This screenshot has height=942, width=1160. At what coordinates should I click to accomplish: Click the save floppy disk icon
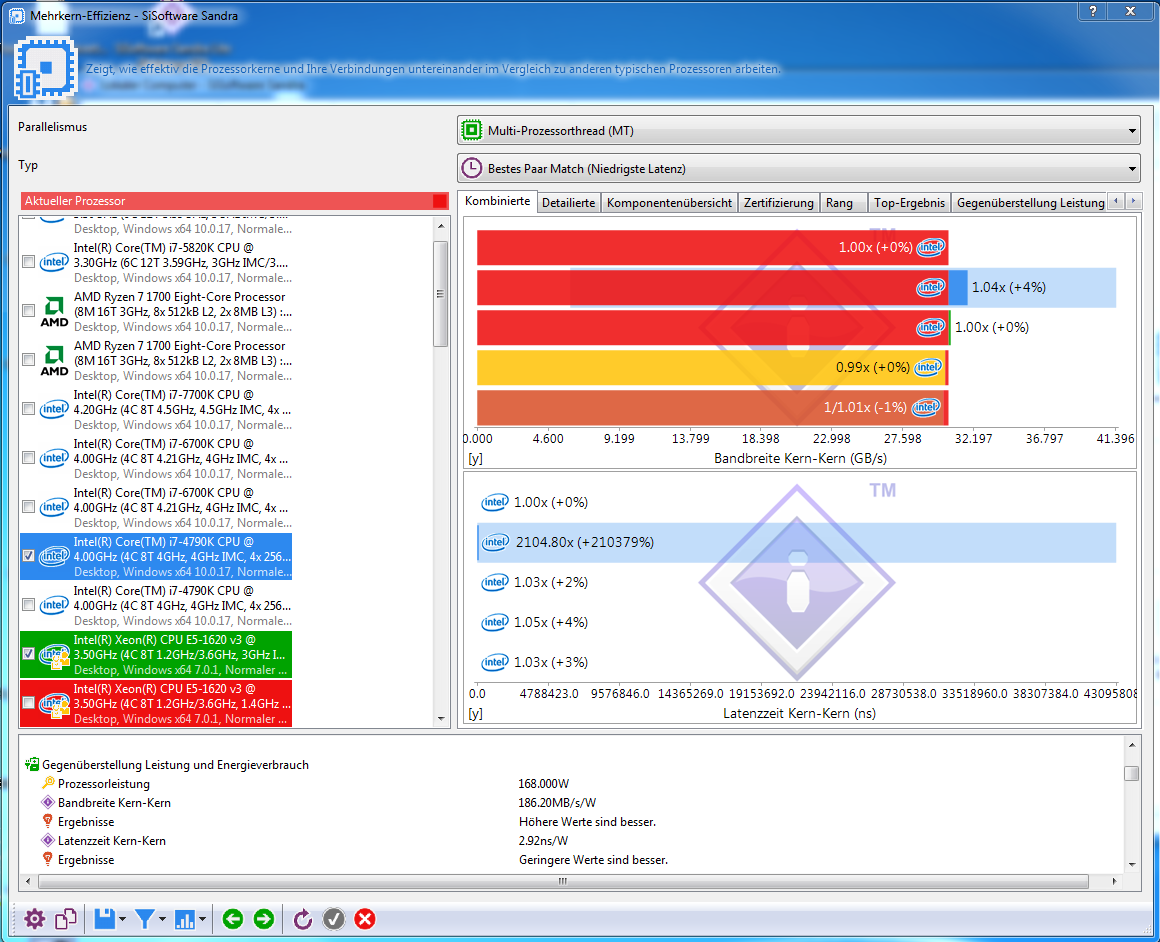[x=104, y=919]
